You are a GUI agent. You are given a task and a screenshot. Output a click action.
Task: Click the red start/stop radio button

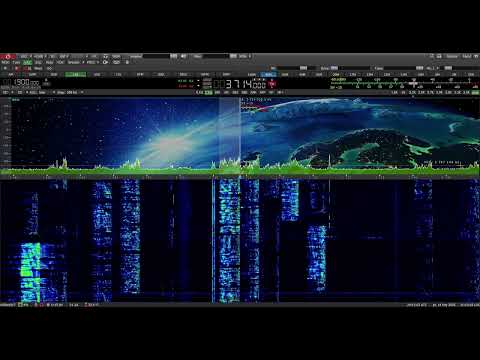coord(8,57)
